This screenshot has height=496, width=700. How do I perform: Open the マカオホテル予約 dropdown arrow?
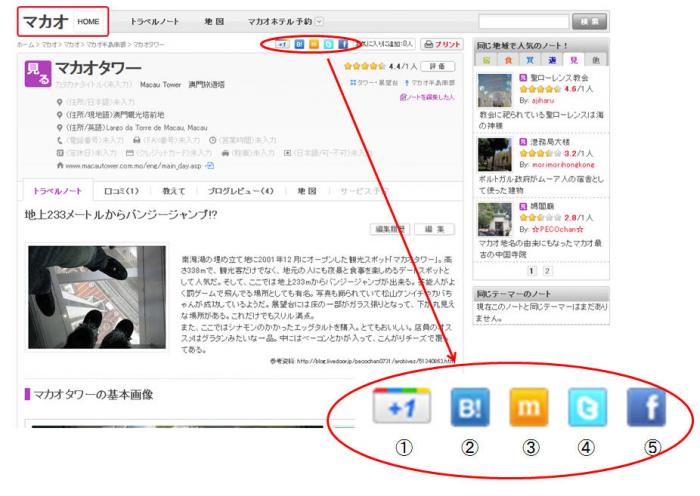(x=319, y=21)
